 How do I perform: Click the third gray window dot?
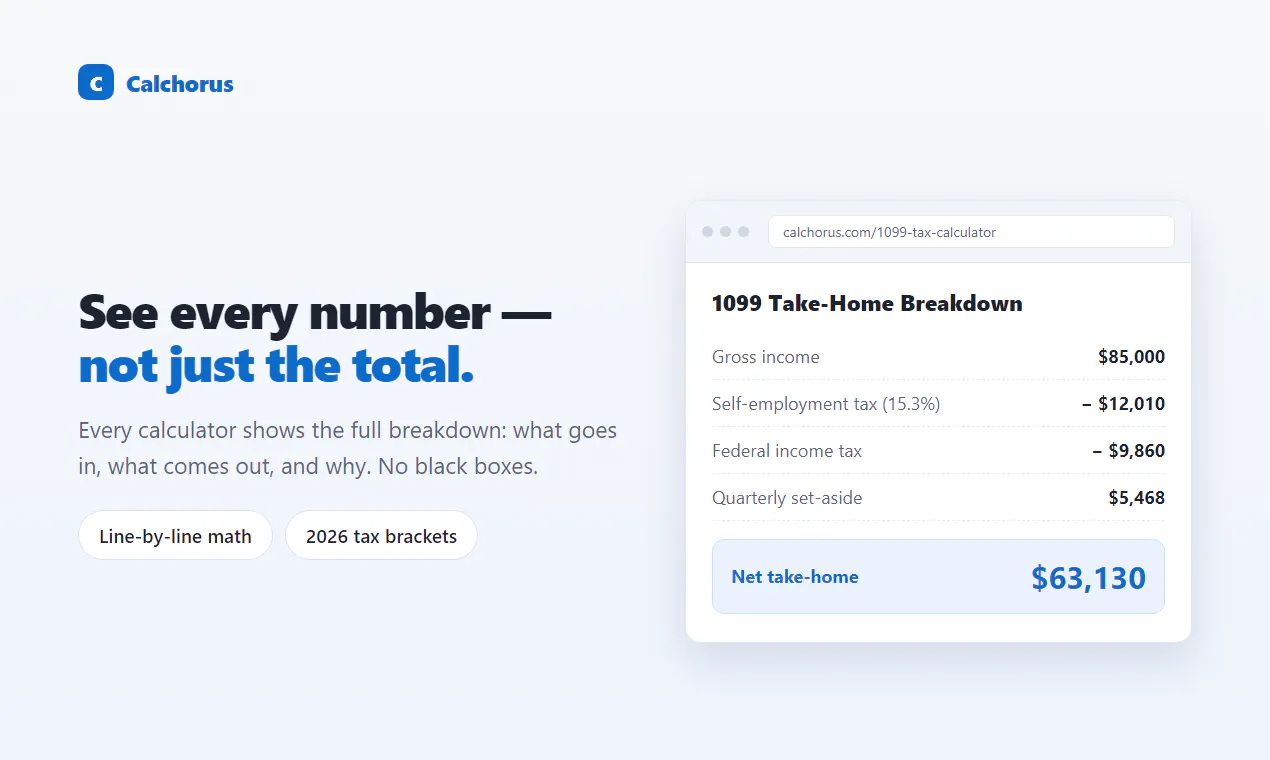tap(743, 232)
